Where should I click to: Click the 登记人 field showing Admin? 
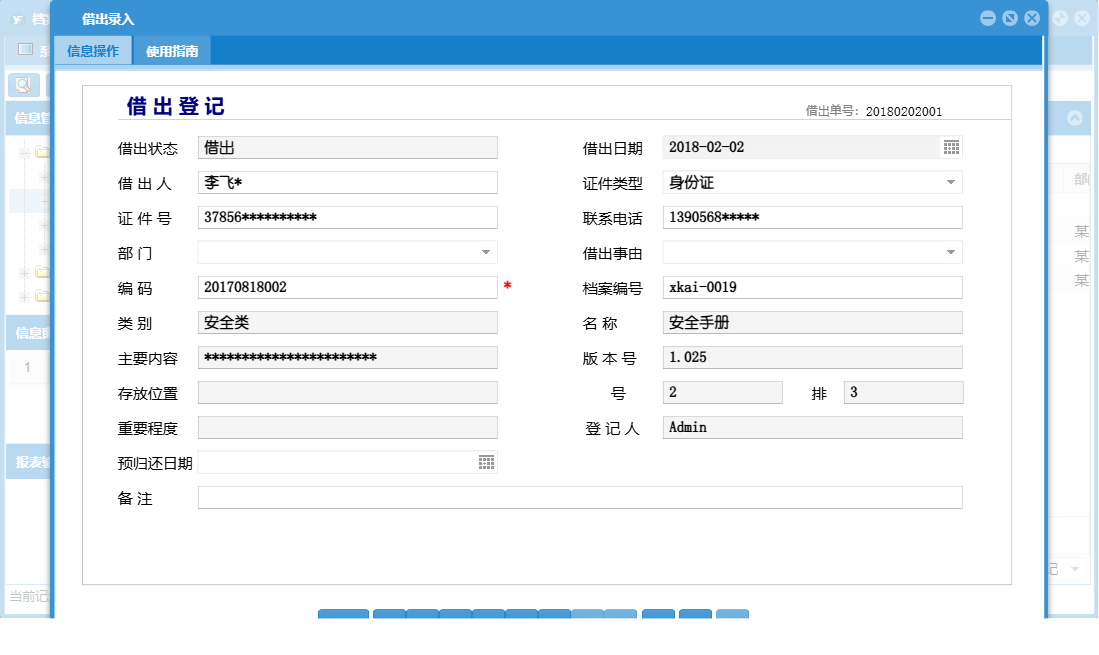[812, 427]
